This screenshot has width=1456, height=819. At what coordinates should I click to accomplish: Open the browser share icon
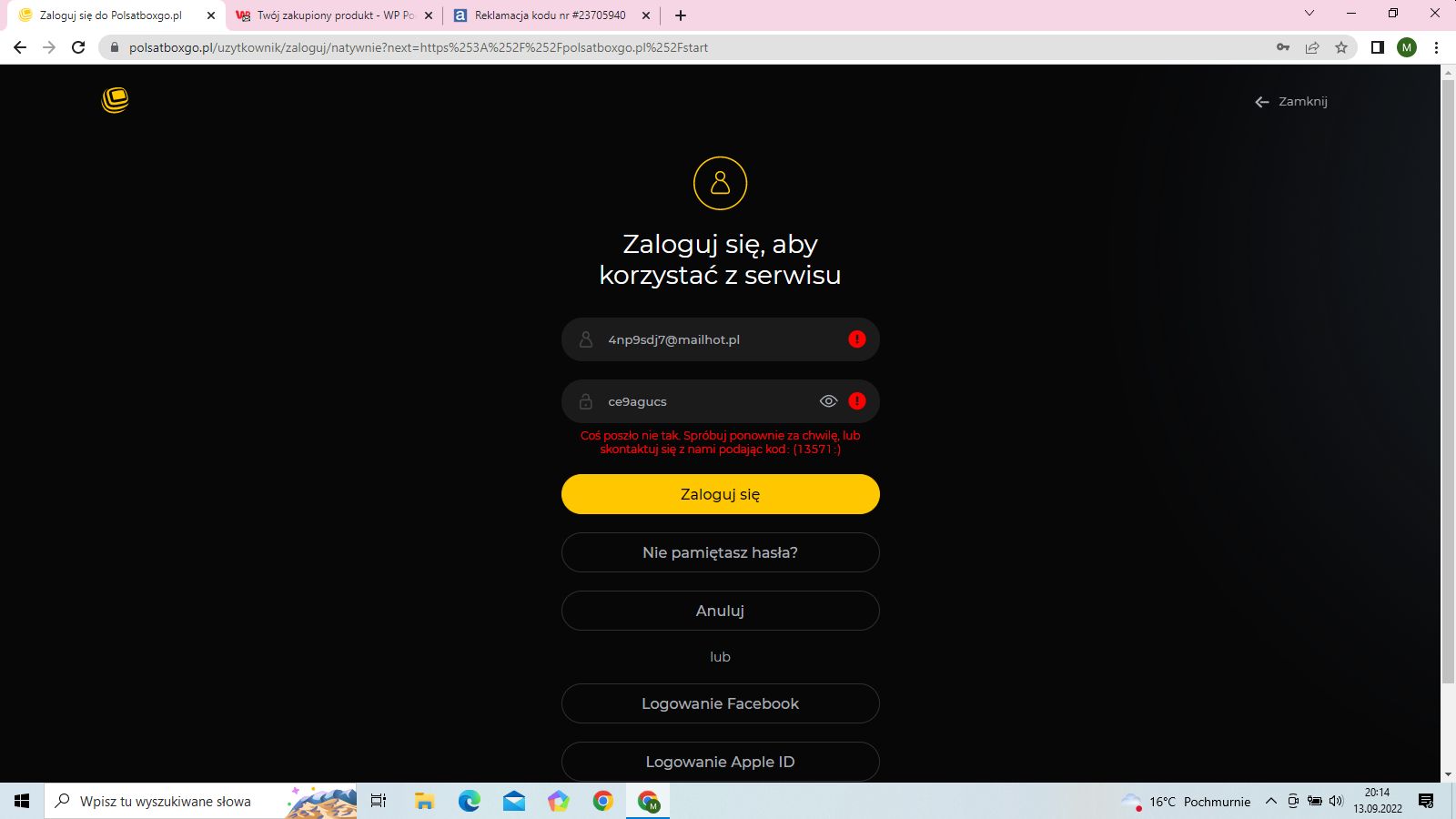point(1312,47)
